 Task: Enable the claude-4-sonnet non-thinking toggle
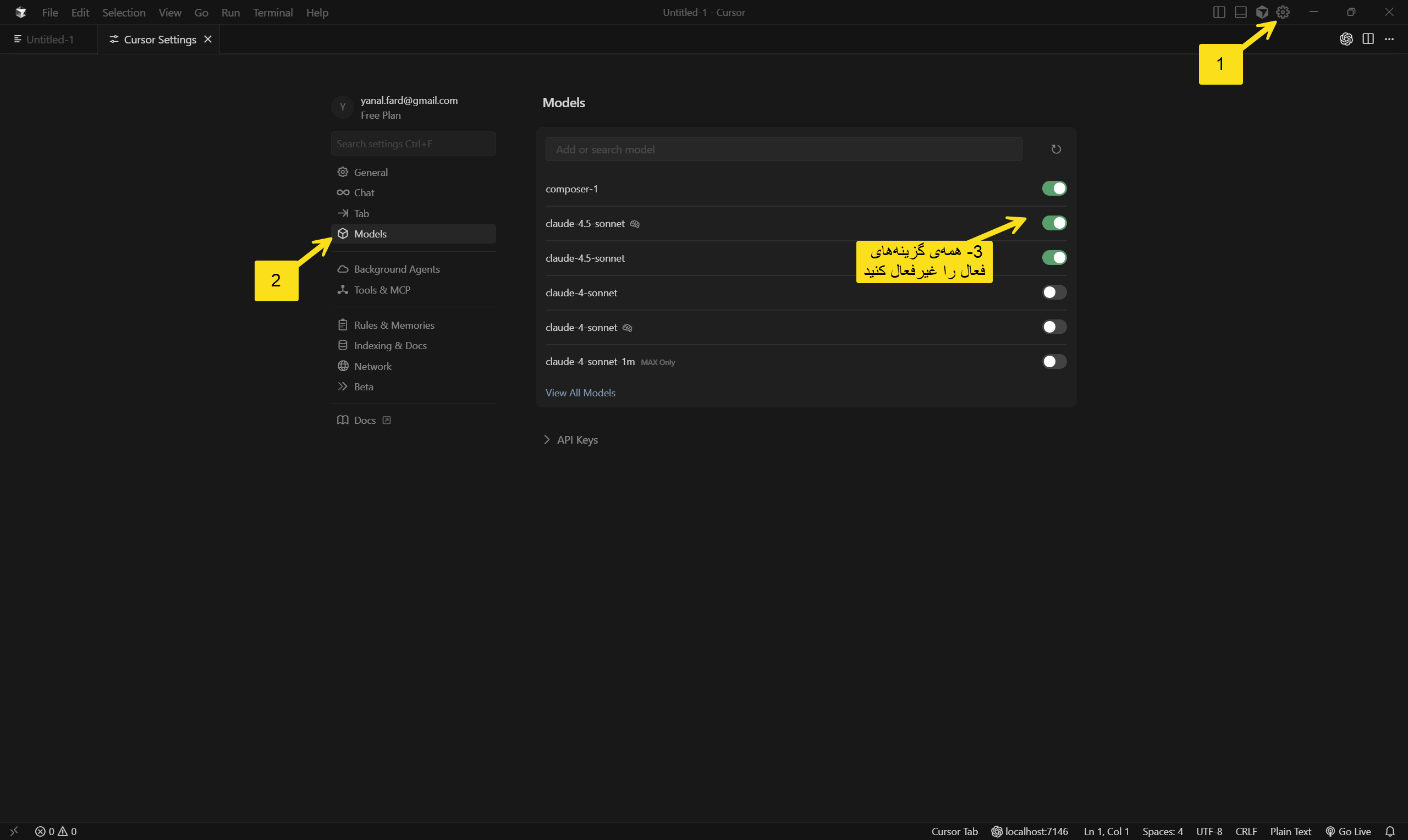pos(1054,292)
